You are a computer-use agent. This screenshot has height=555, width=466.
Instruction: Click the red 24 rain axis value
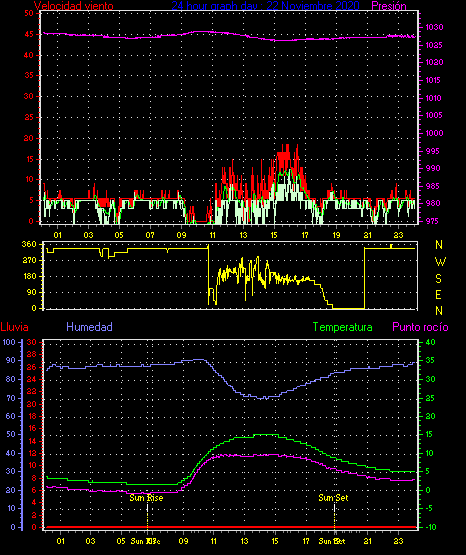pos(32,379)
